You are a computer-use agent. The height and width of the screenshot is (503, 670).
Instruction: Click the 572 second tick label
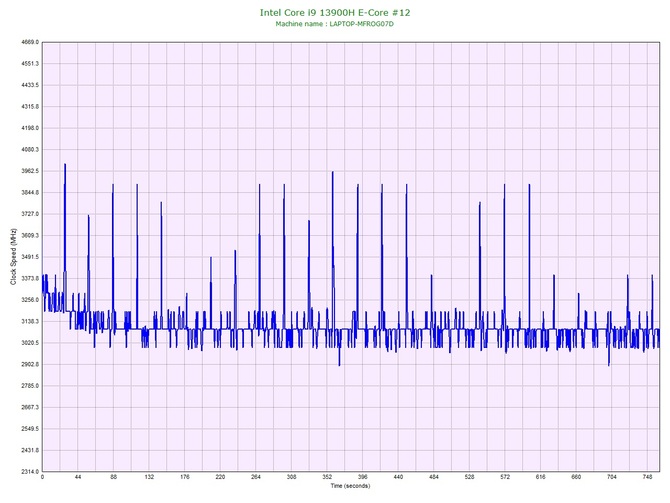point(505,478)
